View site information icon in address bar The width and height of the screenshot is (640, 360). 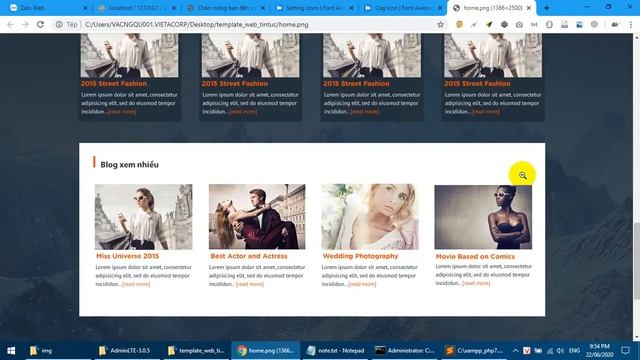coord(59,24)
